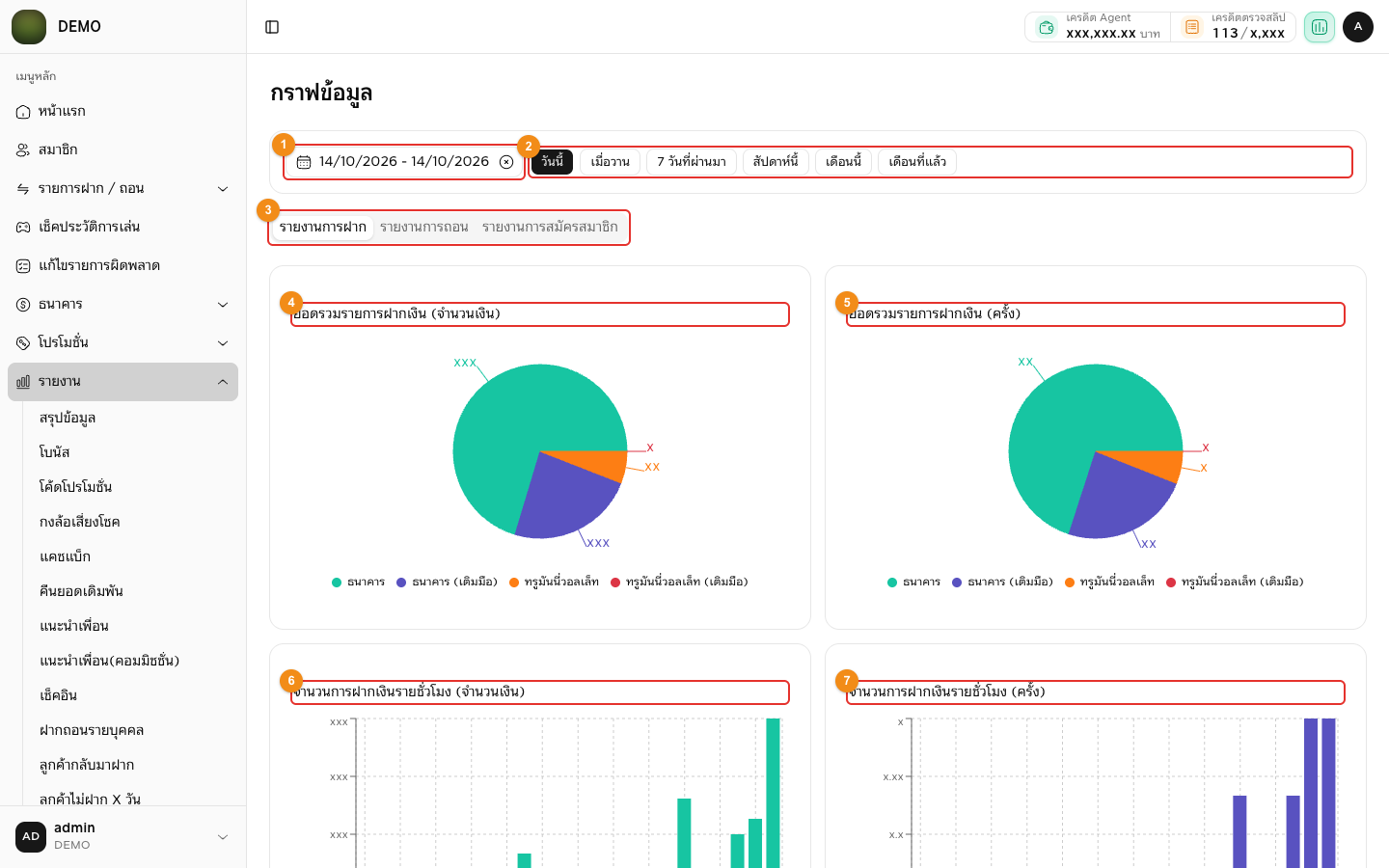Screen dimensions: 1389x868
Task: Open the admin account dropdown chevron
Action: 223,837
